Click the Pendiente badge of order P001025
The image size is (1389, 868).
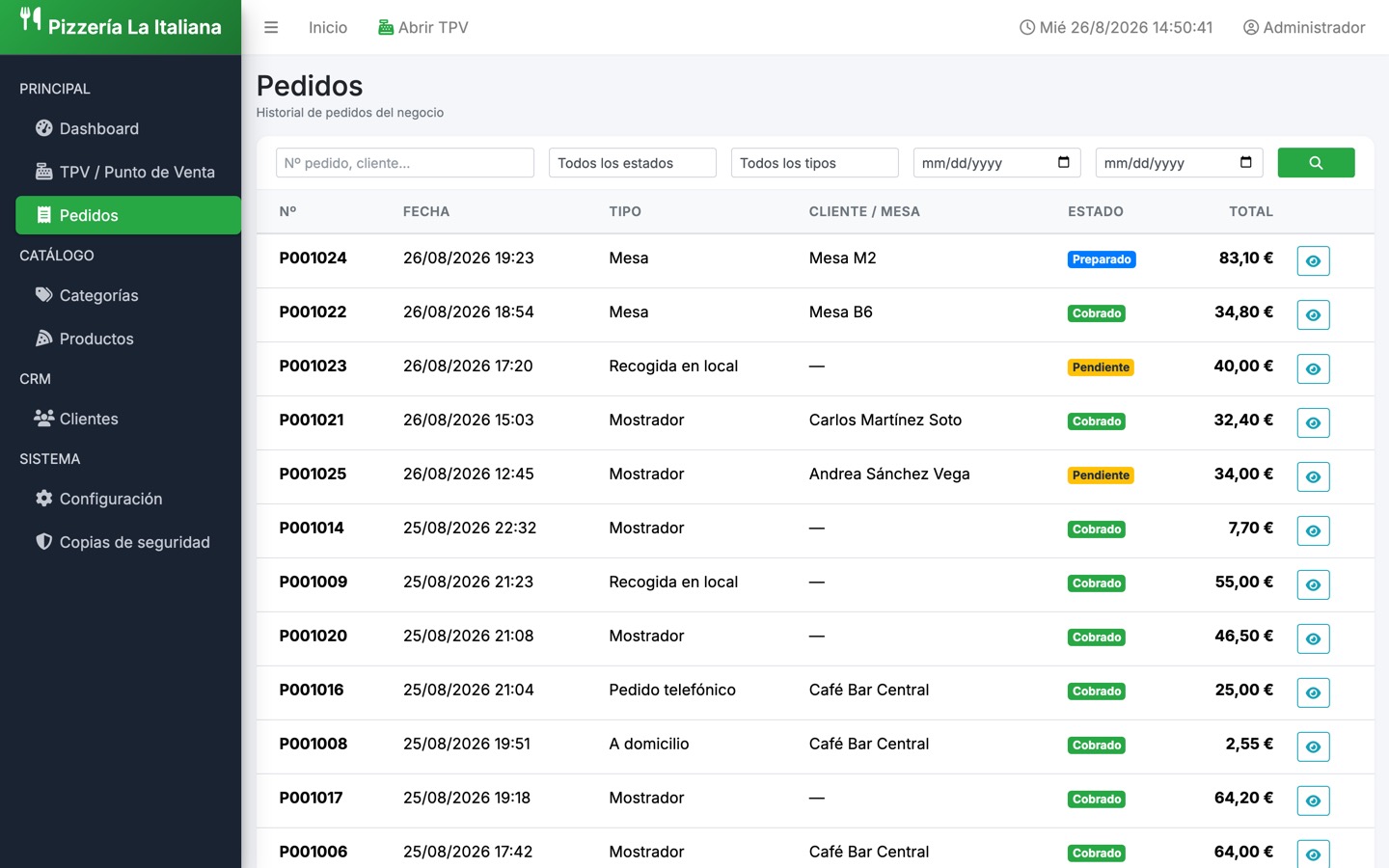(x=1101, y=475)
